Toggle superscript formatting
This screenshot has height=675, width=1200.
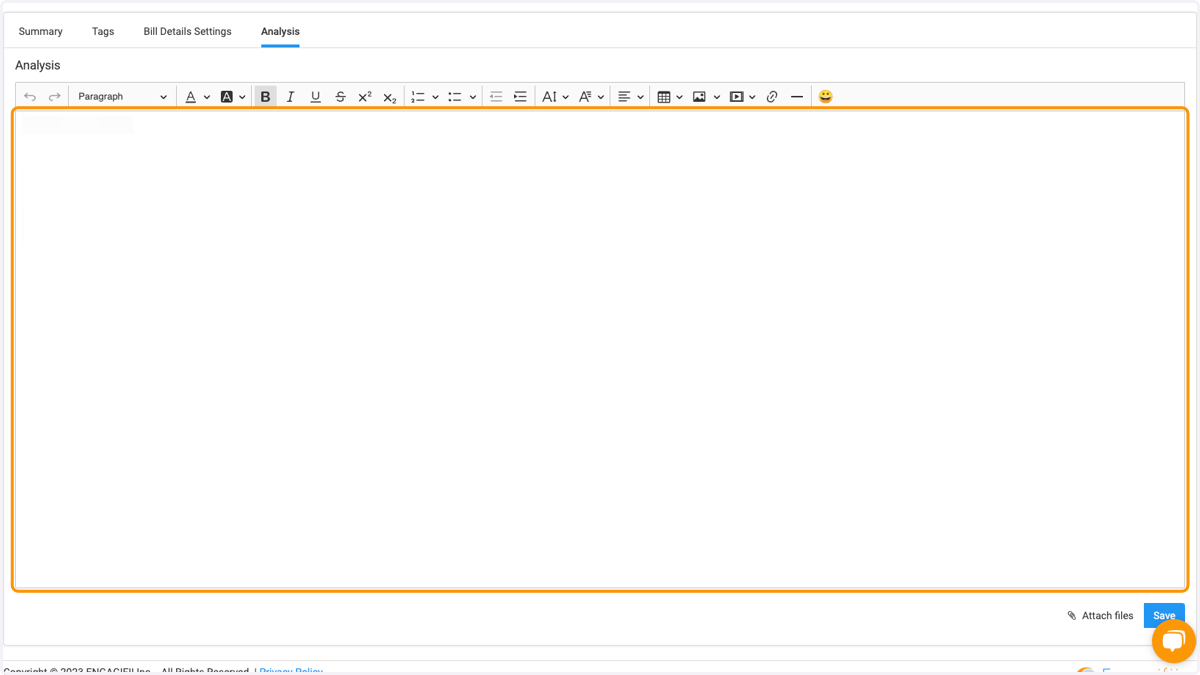click(365, 97)
